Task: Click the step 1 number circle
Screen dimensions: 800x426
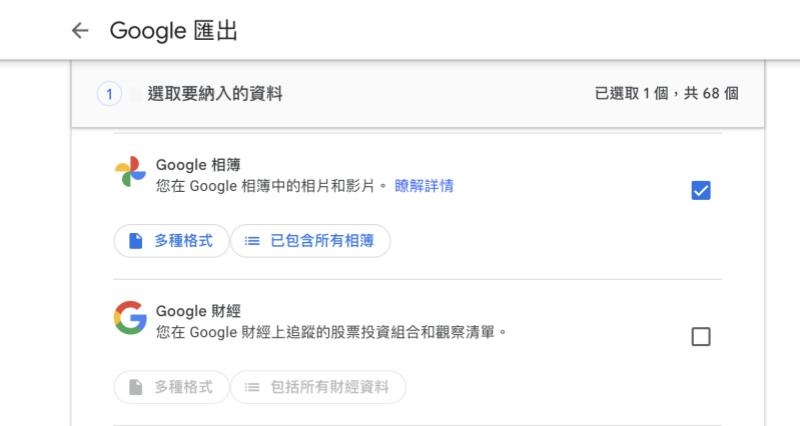Action: [108, 95]
